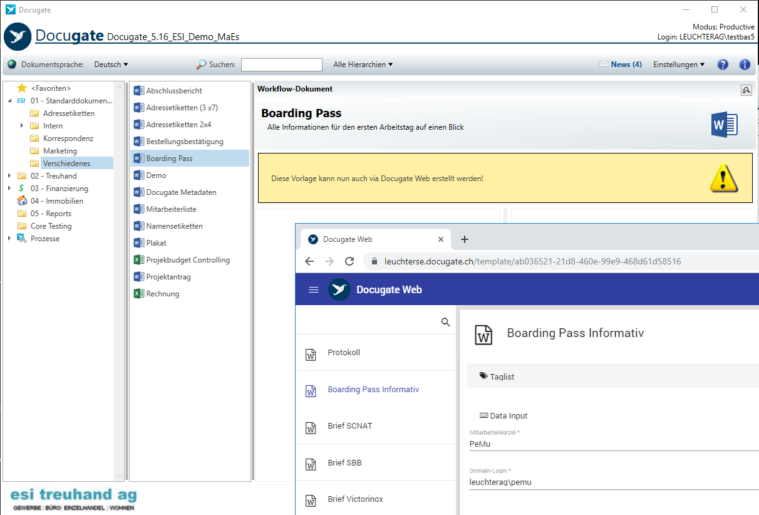Select the Docugate Metadaten template
759x515 pixels.
click(x=181, y=192)
